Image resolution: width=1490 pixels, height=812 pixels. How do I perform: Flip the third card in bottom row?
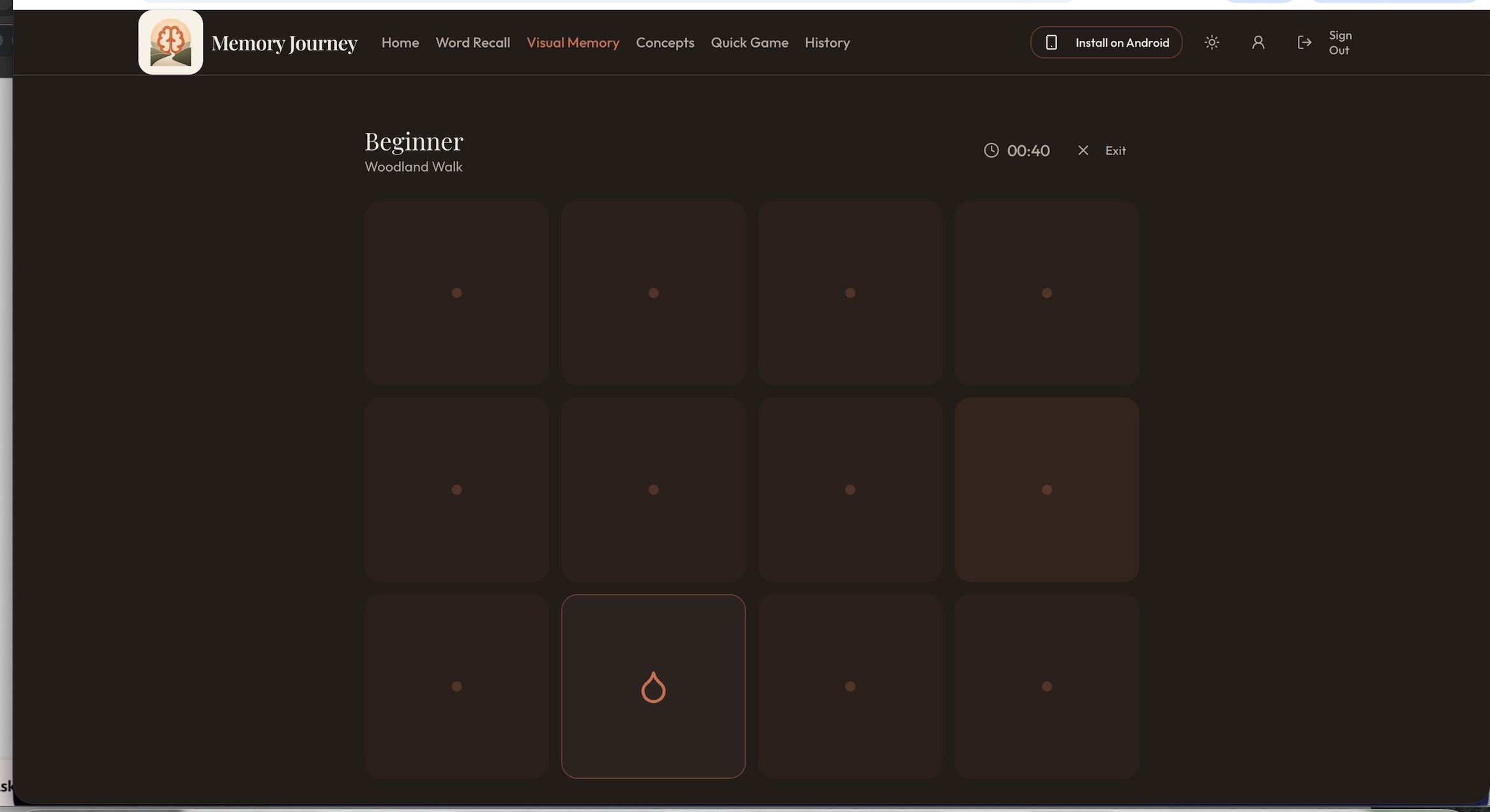coord(850,686)
